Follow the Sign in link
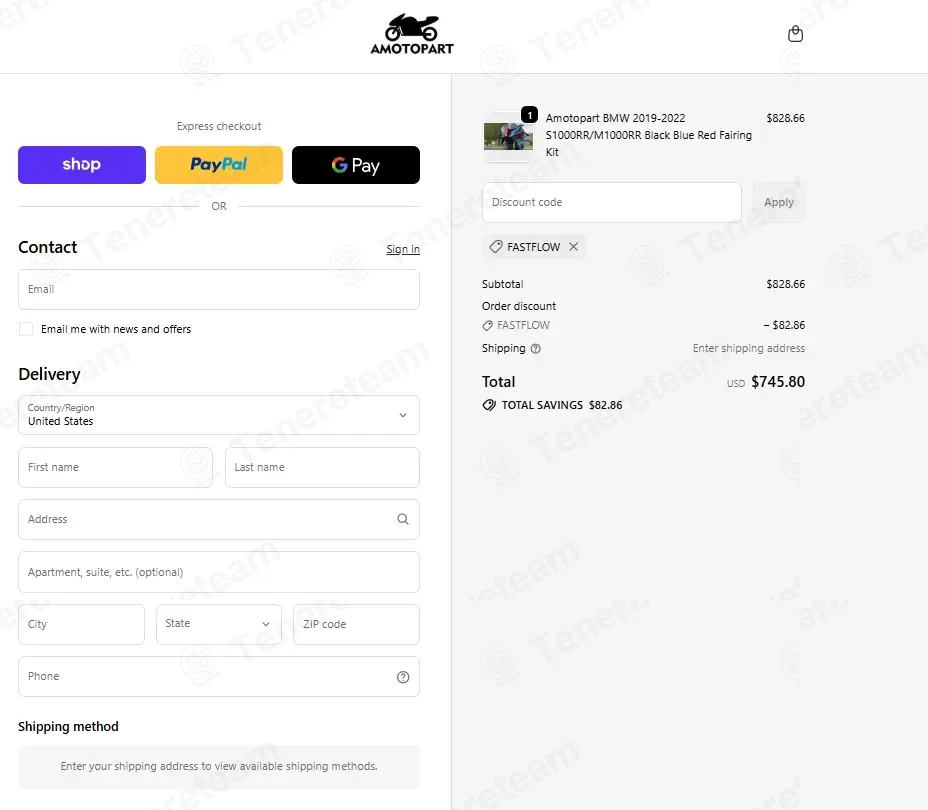This screenshot has height=810, width=928. pos(403,249)
